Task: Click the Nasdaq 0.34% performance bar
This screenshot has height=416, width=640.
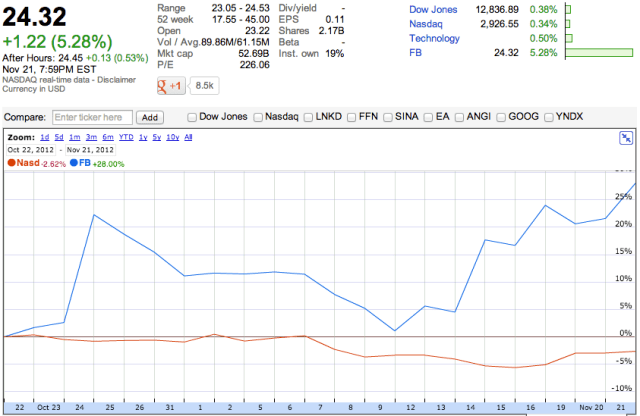Action: (568, 24)
